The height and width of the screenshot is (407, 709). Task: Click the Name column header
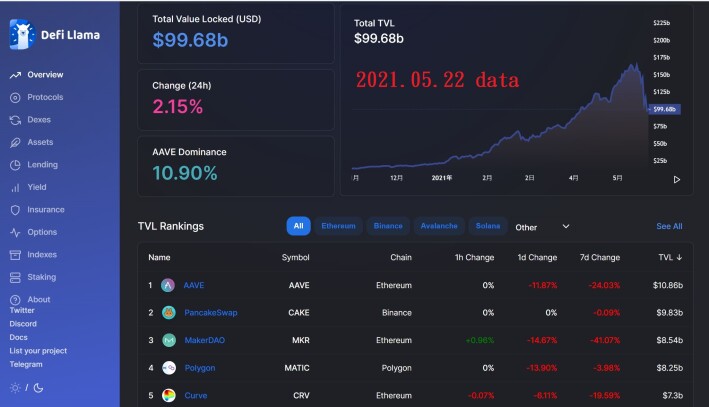click(159, 258)
